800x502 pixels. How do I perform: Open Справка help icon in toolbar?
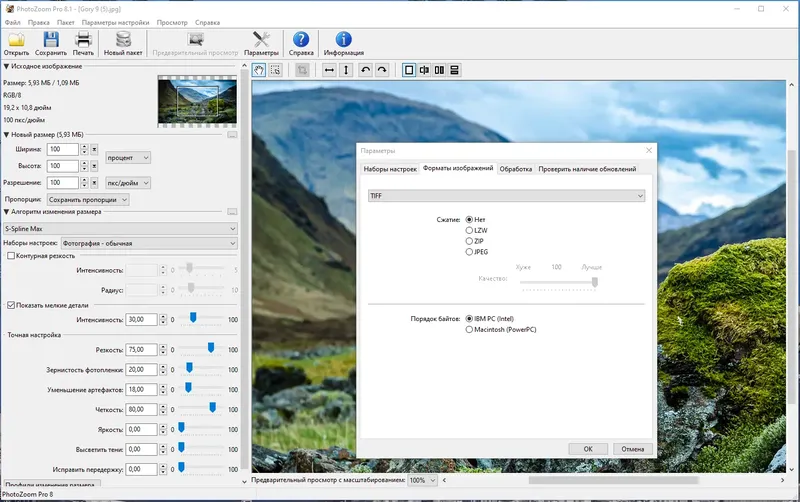point(301,41)
